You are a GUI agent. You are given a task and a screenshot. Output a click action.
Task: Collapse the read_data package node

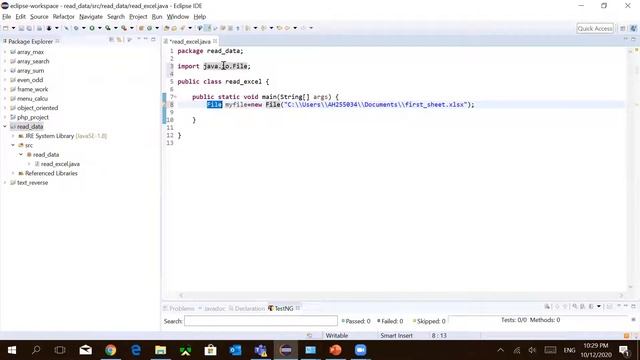pyautogui.click(x=21, y=155)
